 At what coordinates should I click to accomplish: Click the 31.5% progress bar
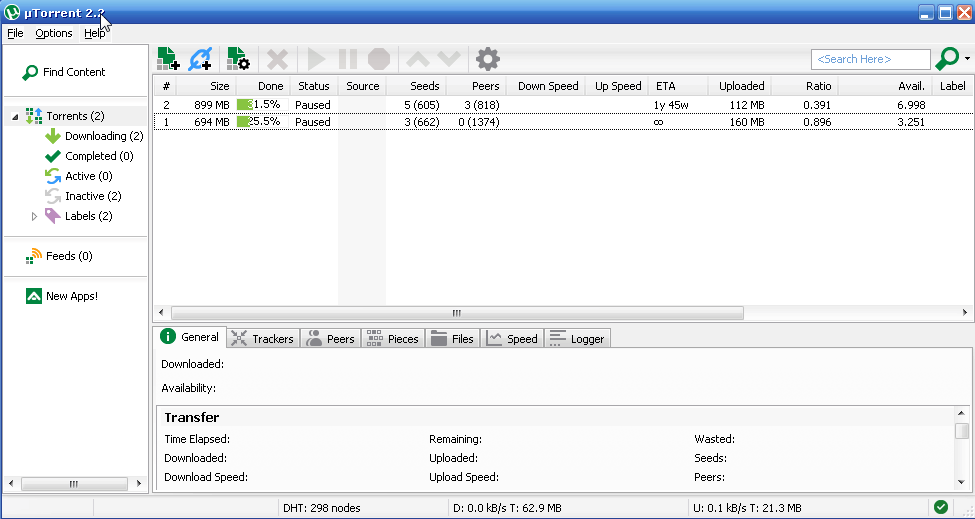pyautogui.click(x=262, y=104)
